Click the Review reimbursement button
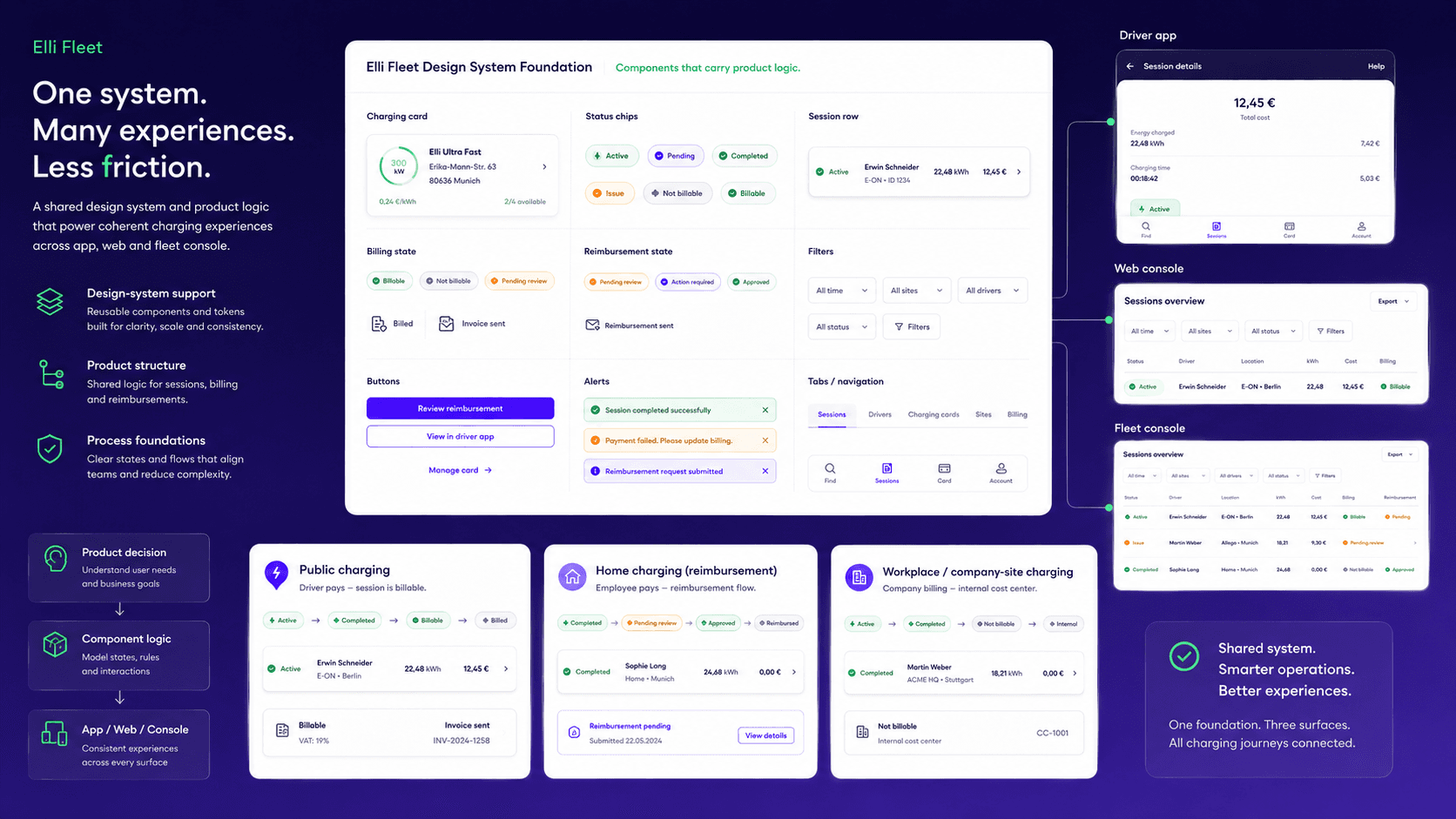Viewport: 1456px width, 819px height. [x=460, y=408]
